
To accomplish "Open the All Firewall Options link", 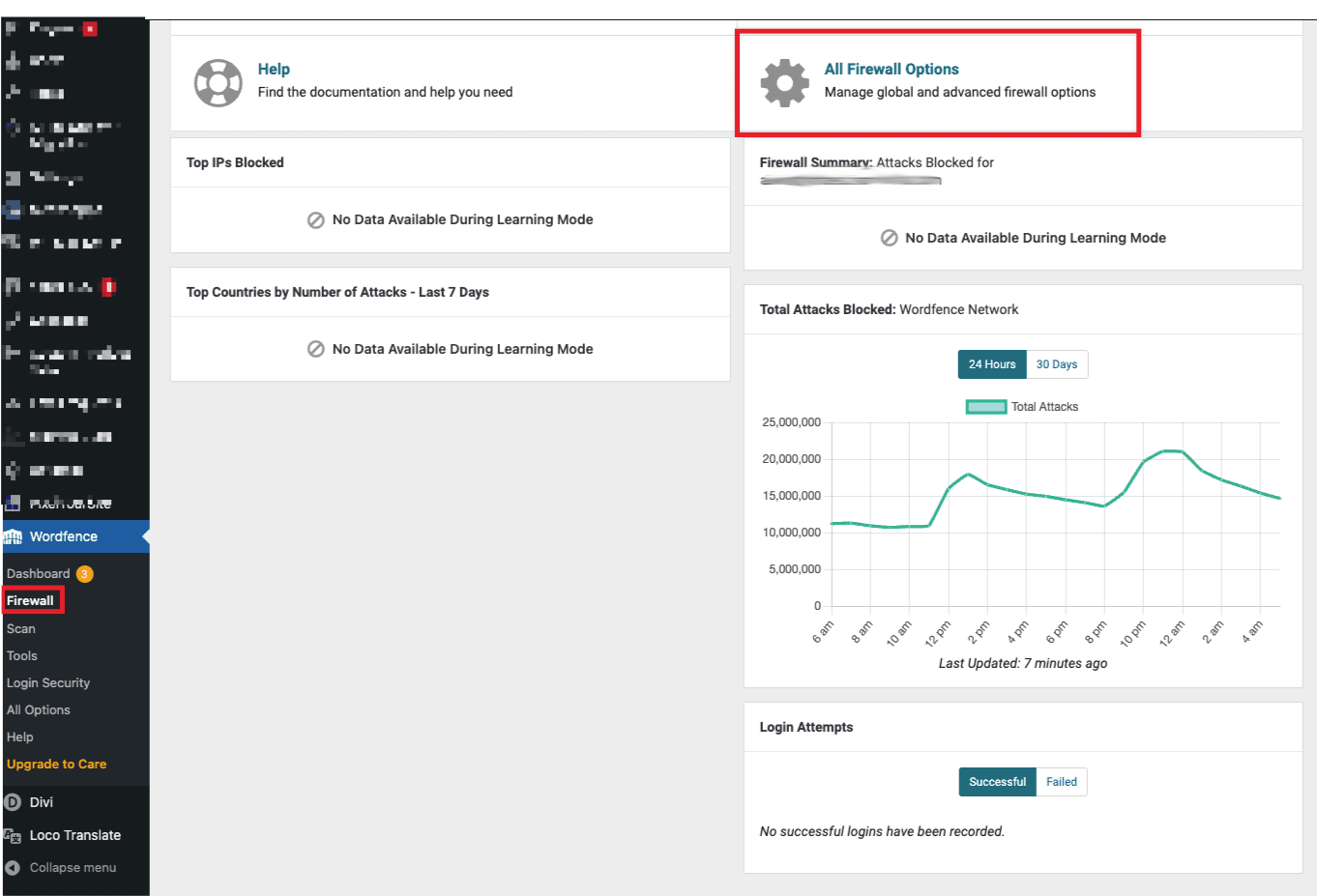I will 892,70.
